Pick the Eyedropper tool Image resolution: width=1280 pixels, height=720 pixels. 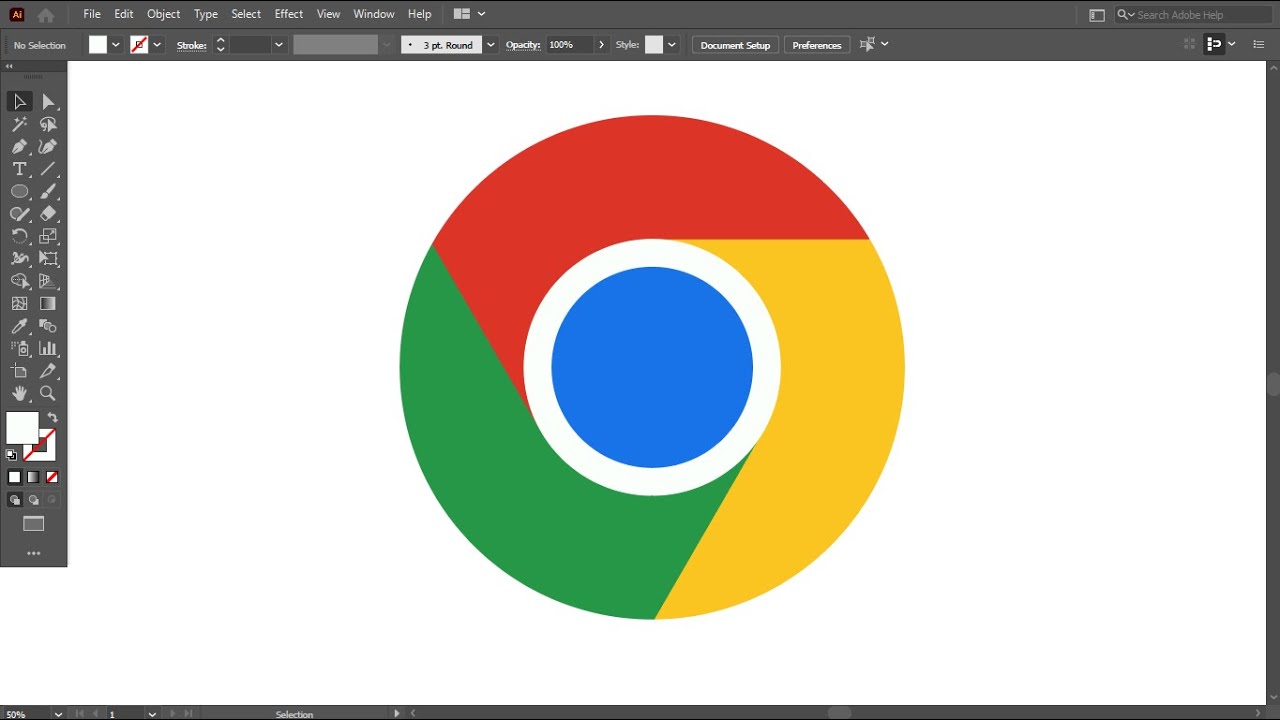(19, 326)
